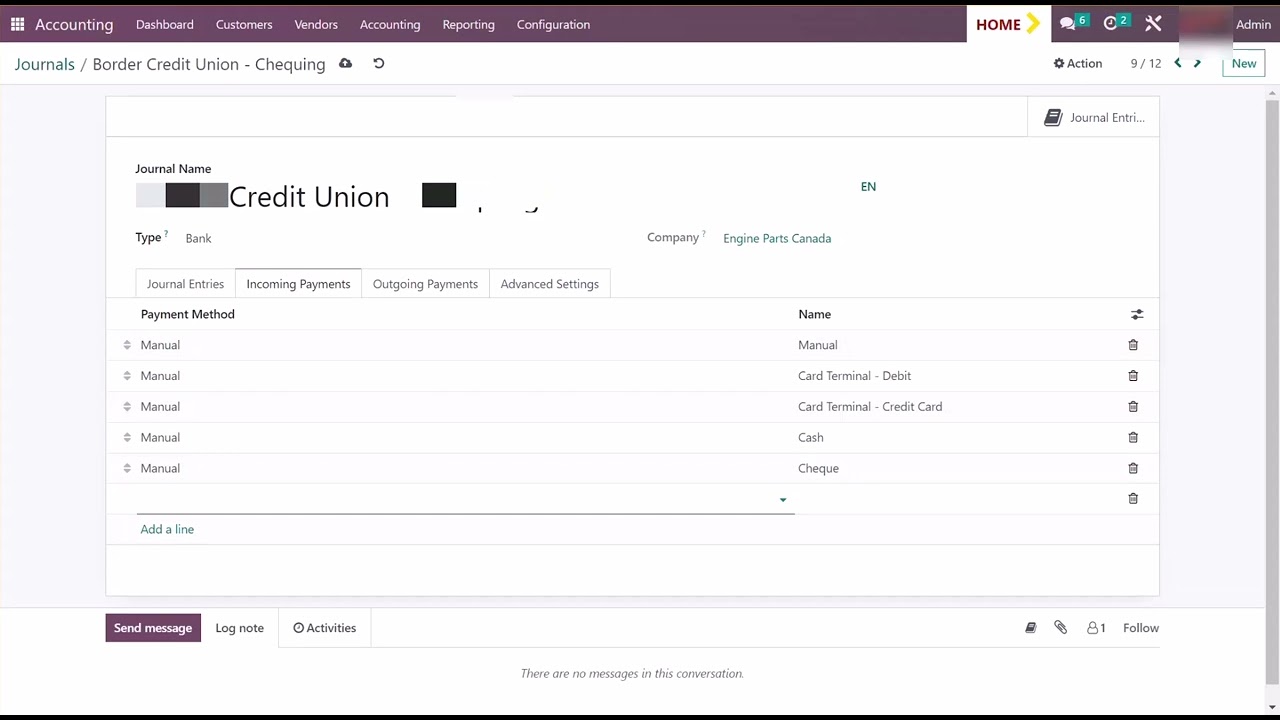Delete the Card Terminal - Debit row
Viewport: 1280px width, 720px height.
coord(1133,376)
